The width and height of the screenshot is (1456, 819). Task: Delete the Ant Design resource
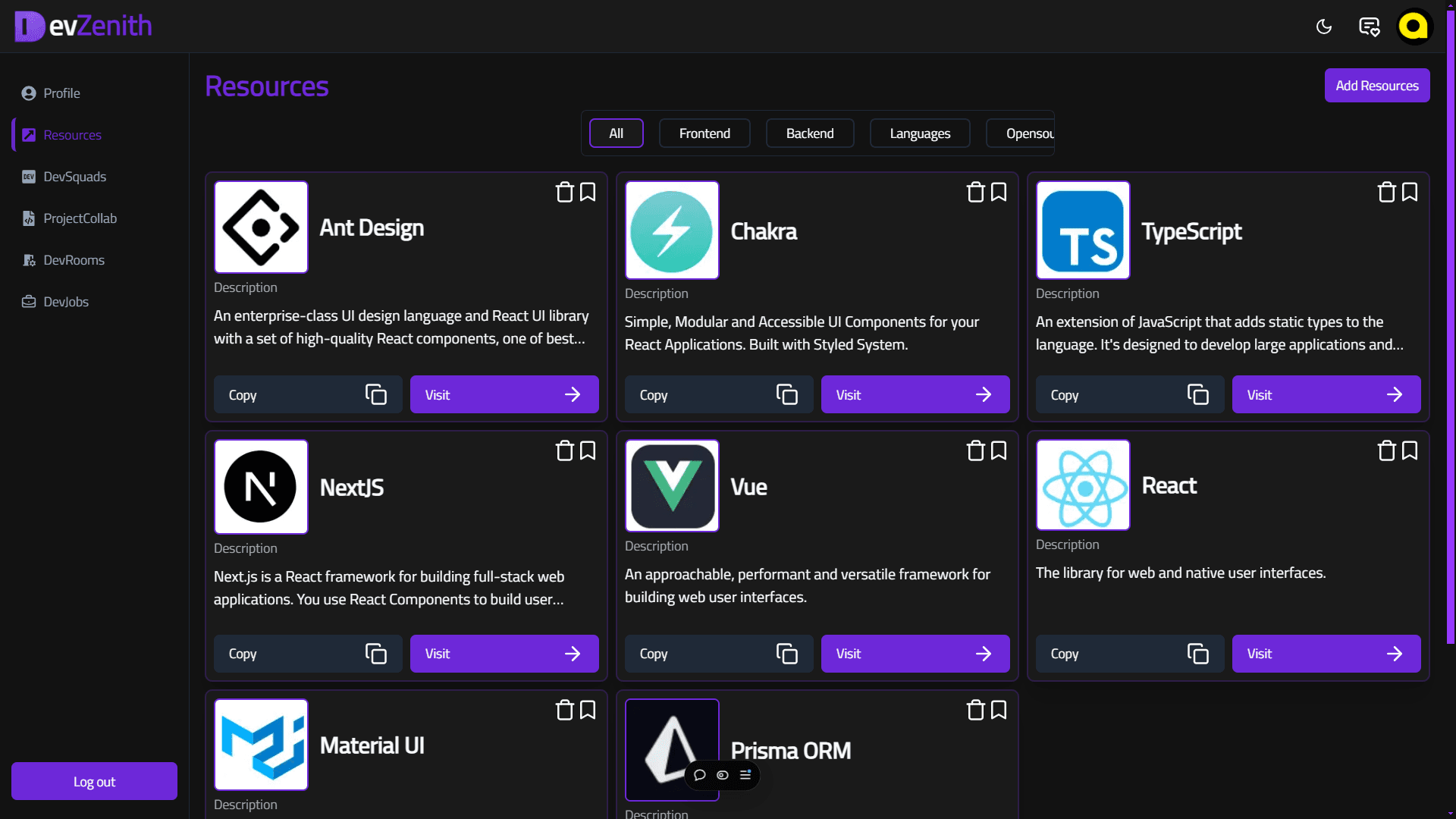click(564, 192)
